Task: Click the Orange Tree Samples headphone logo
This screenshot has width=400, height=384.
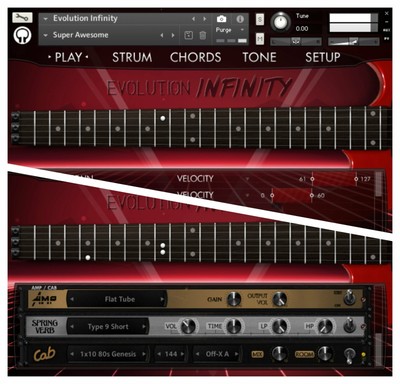Action: tap(22, 35)
